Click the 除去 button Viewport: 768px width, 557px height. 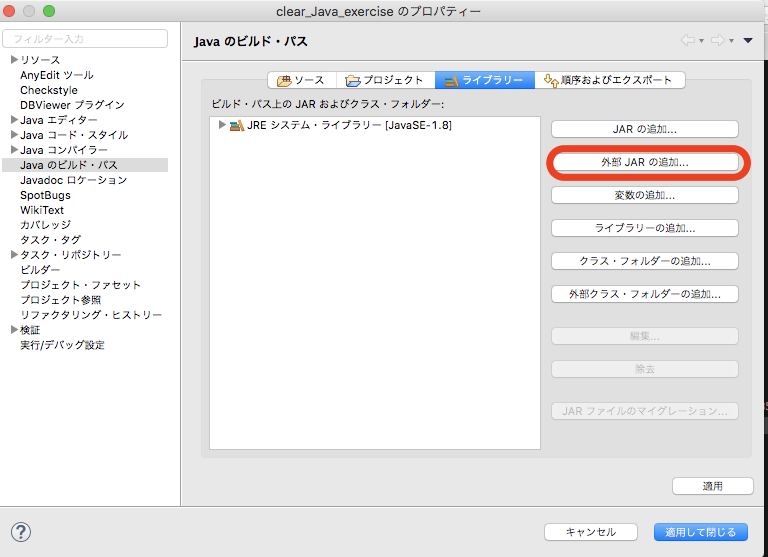coord(645,369)
